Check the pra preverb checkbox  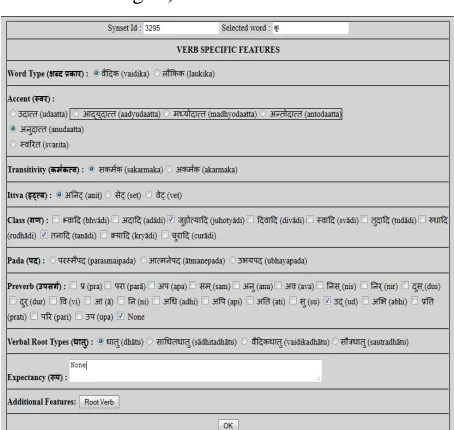tap(73, 285)
